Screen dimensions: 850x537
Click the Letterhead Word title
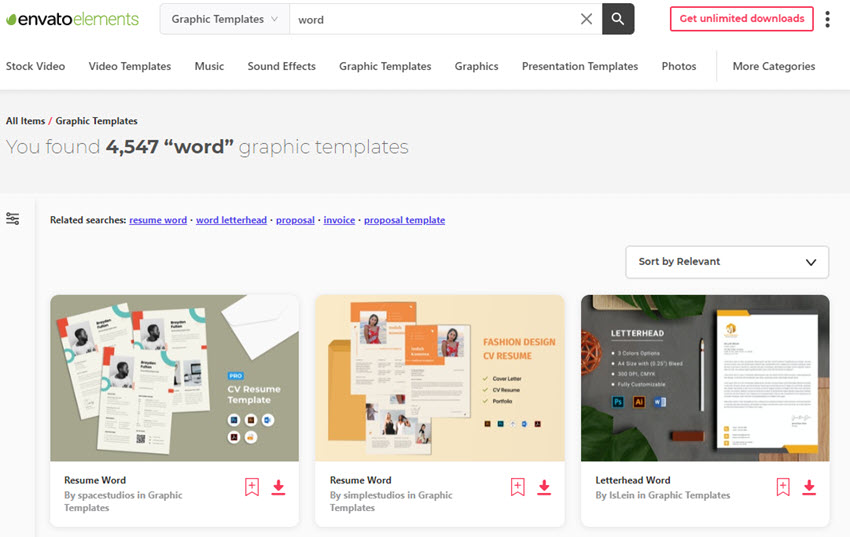point(633,480)
